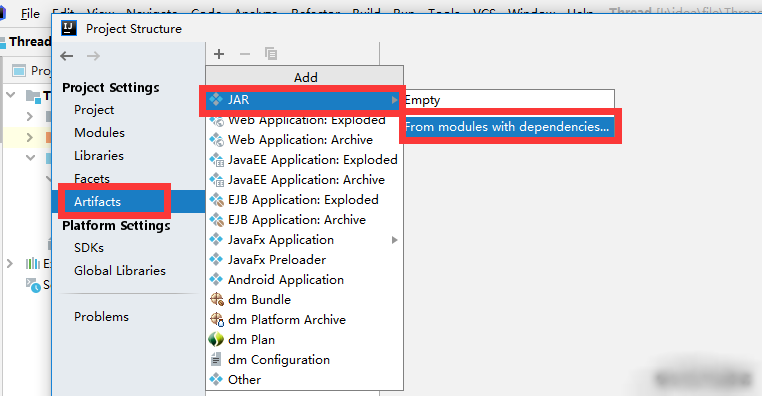The width and height of the screenshot is (762, 396).
Task: Select dm Bundle entry
Action: tap(304, 299)
